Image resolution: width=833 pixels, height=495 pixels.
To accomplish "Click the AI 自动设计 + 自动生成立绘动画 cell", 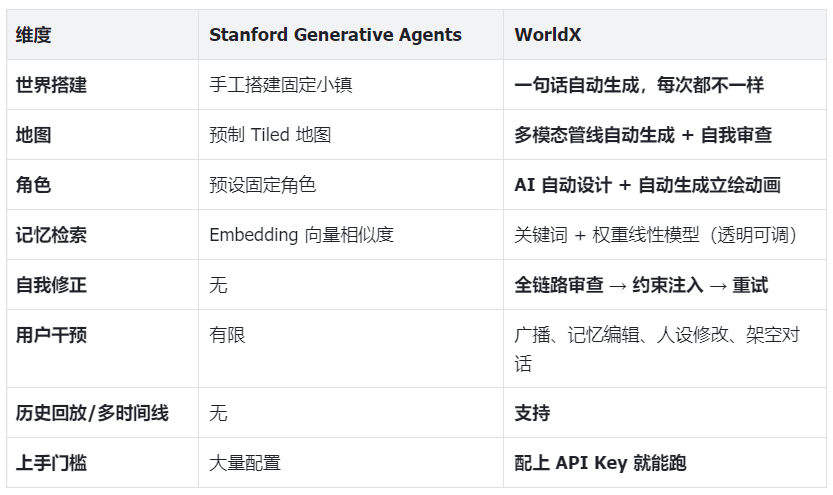I will [x=665, y=185].
